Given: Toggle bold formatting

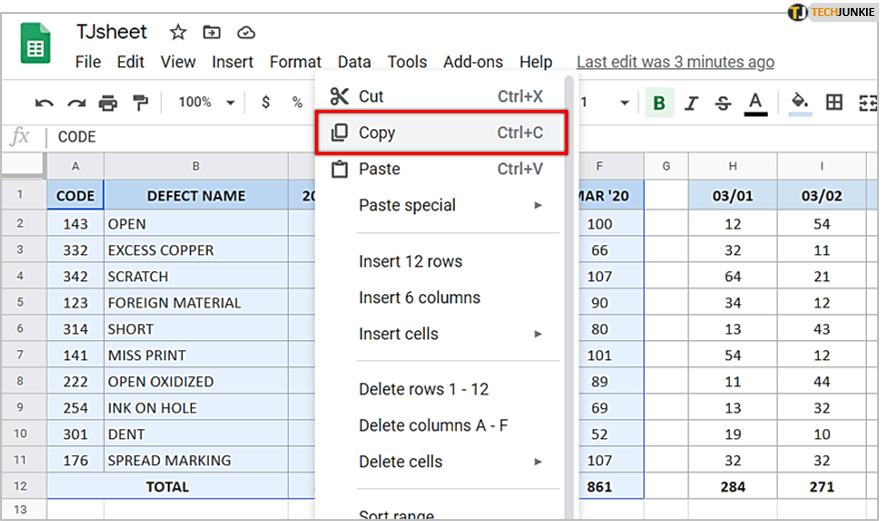Looking at the screenshot, I should pos(659,102).
